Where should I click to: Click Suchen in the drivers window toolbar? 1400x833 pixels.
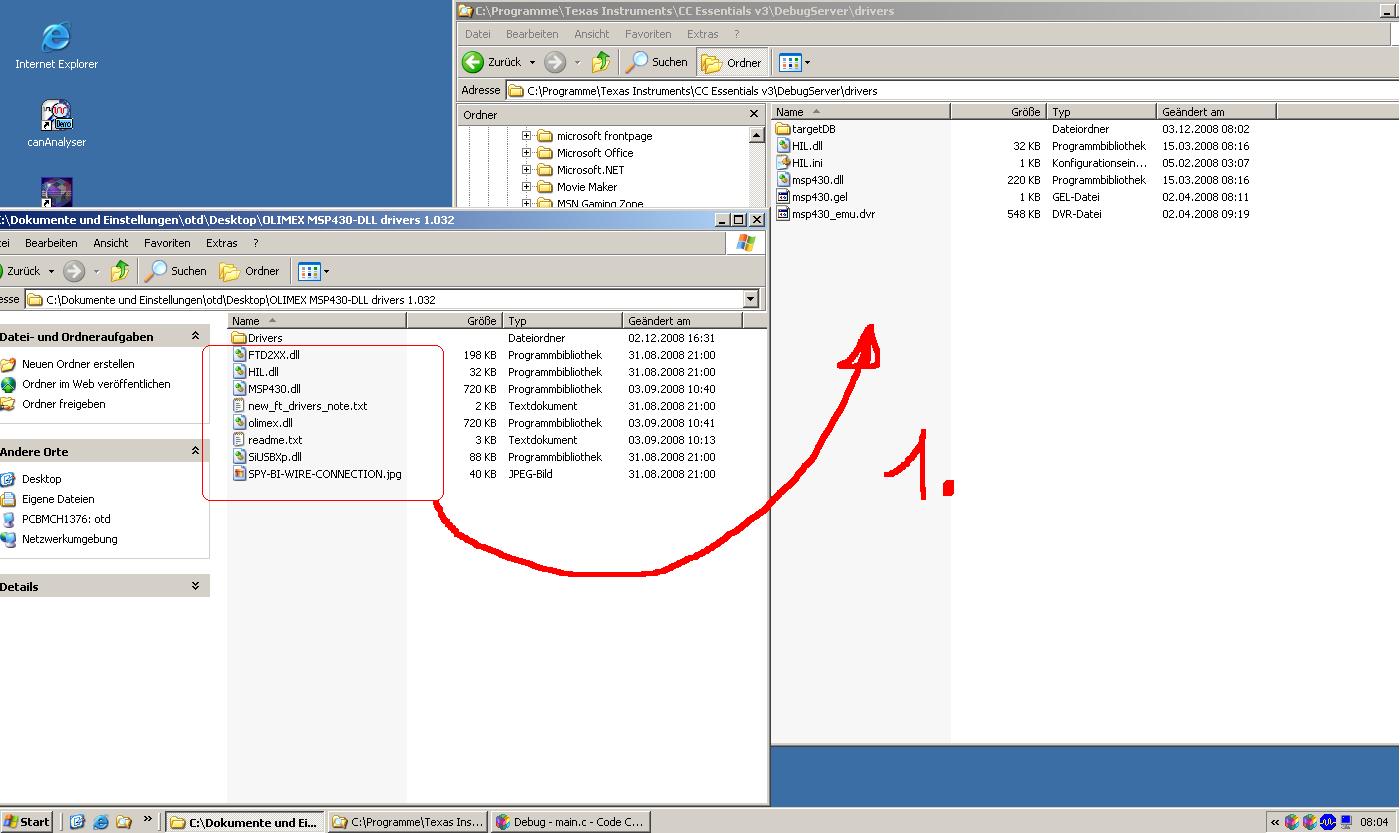click(x=657, y=62)
